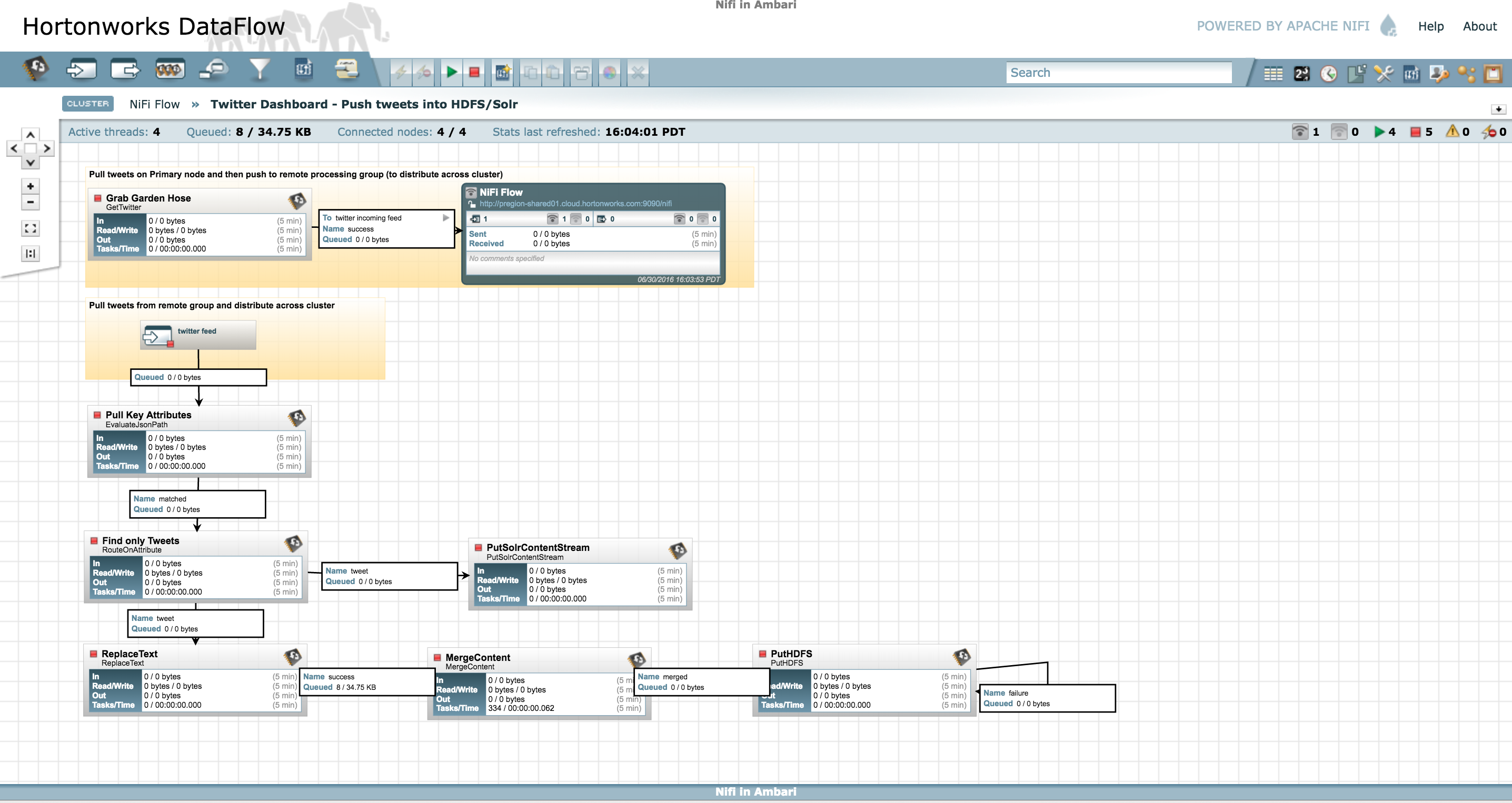Stop selected components with red stop button
Screen dimensions: 1512x803
[474, 72]
